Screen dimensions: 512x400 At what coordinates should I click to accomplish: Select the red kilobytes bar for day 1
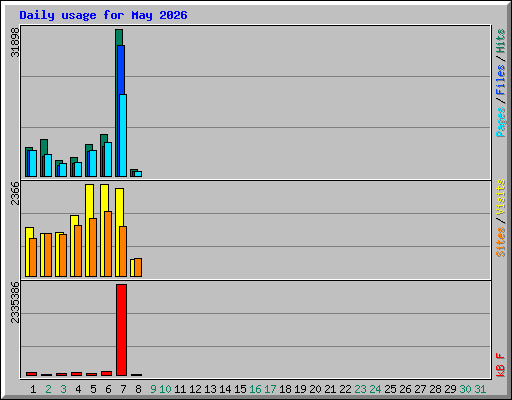click(31, 374)
